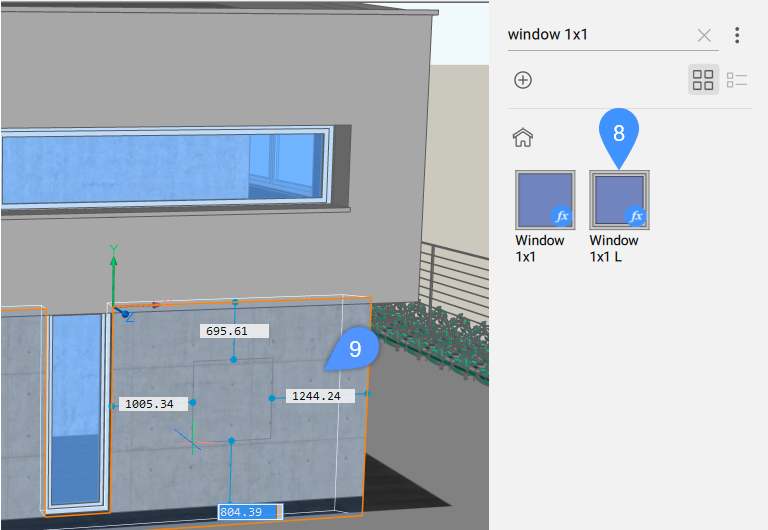Open the three-dot options menu

737,35
